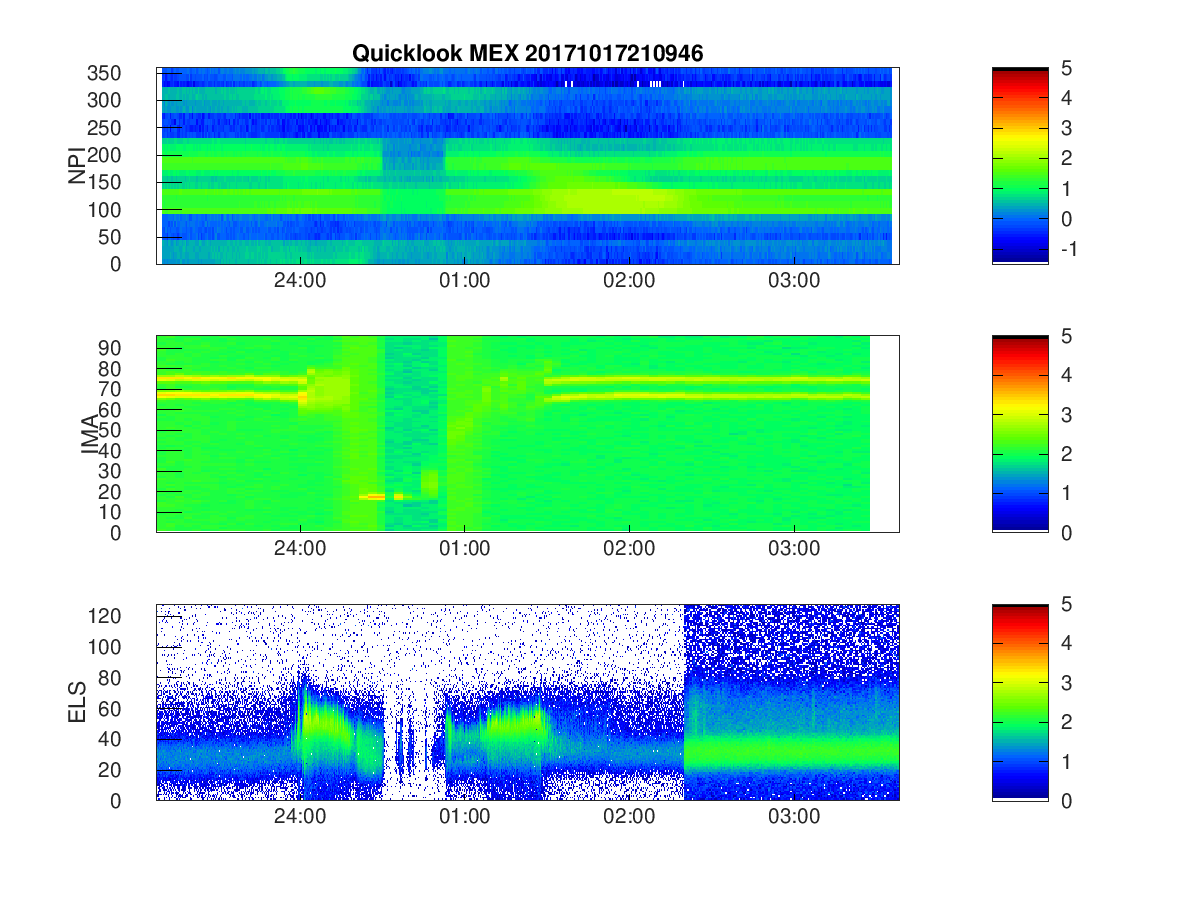Click the 02:00 tick under IMA panel
The image size is (1200, 900).
click(x=629, y=548)
